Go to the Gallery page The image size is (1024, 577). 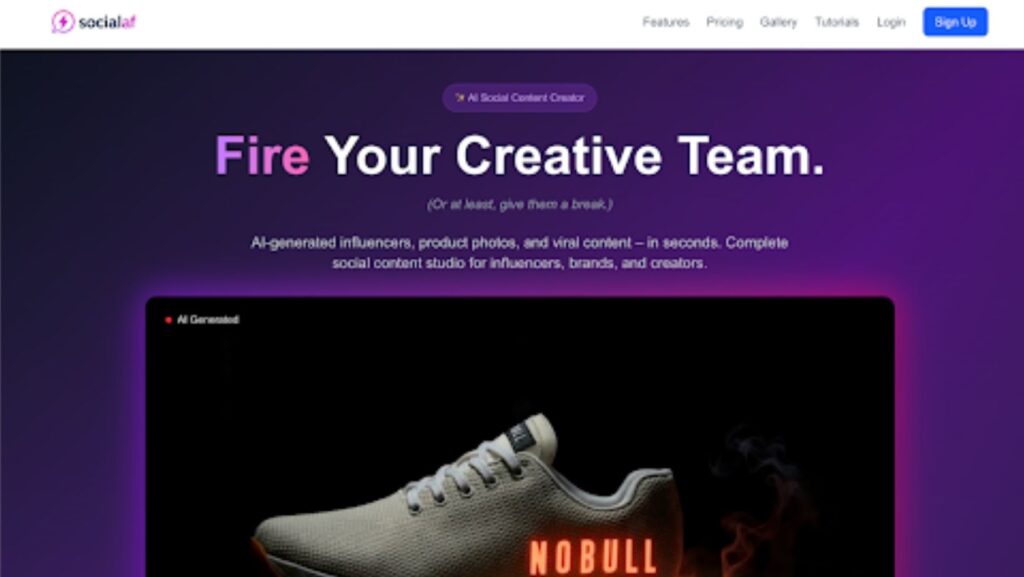point(778,22)
